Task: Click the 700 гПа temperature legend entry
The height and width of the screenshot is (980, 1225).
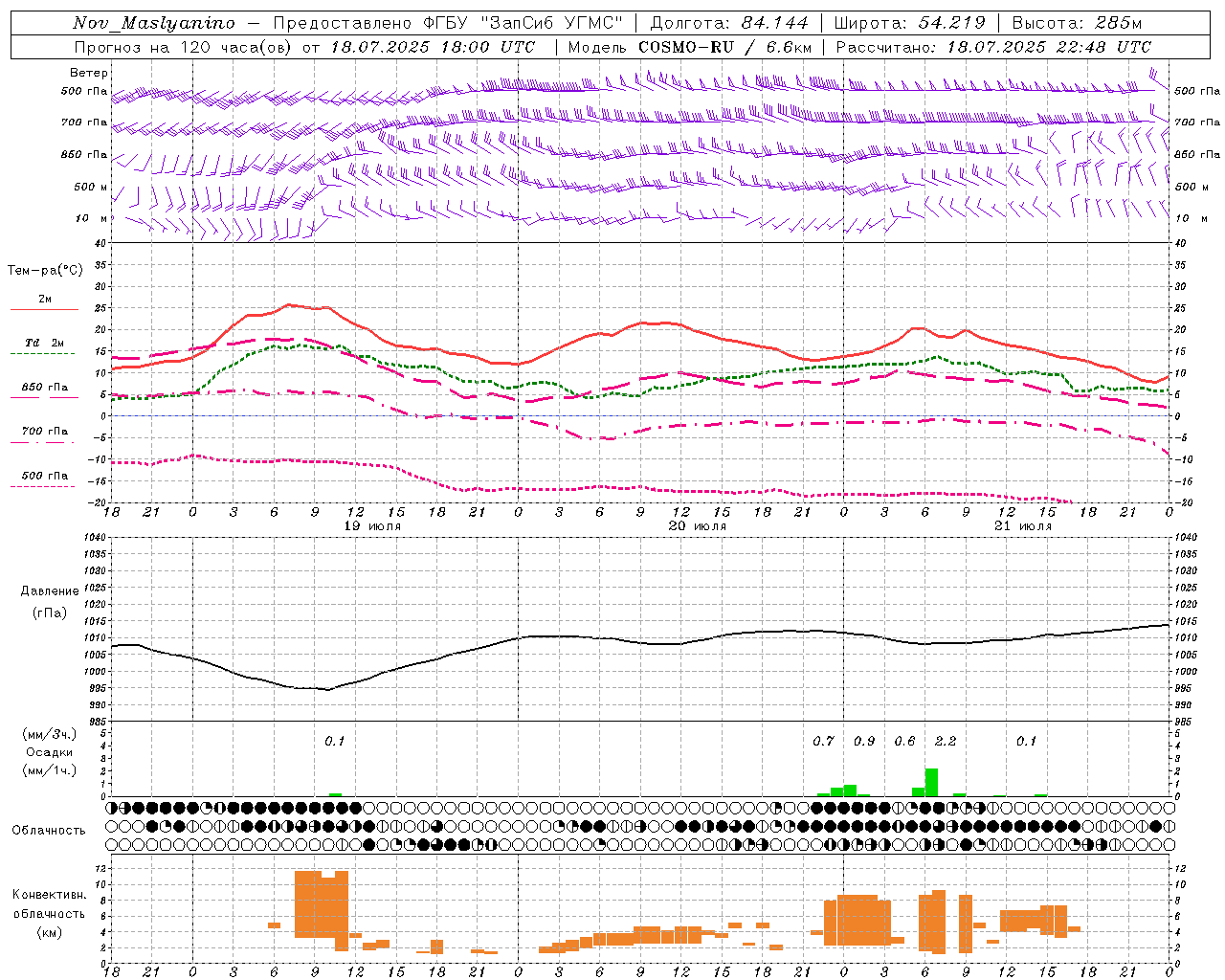Action: [45, 432]
